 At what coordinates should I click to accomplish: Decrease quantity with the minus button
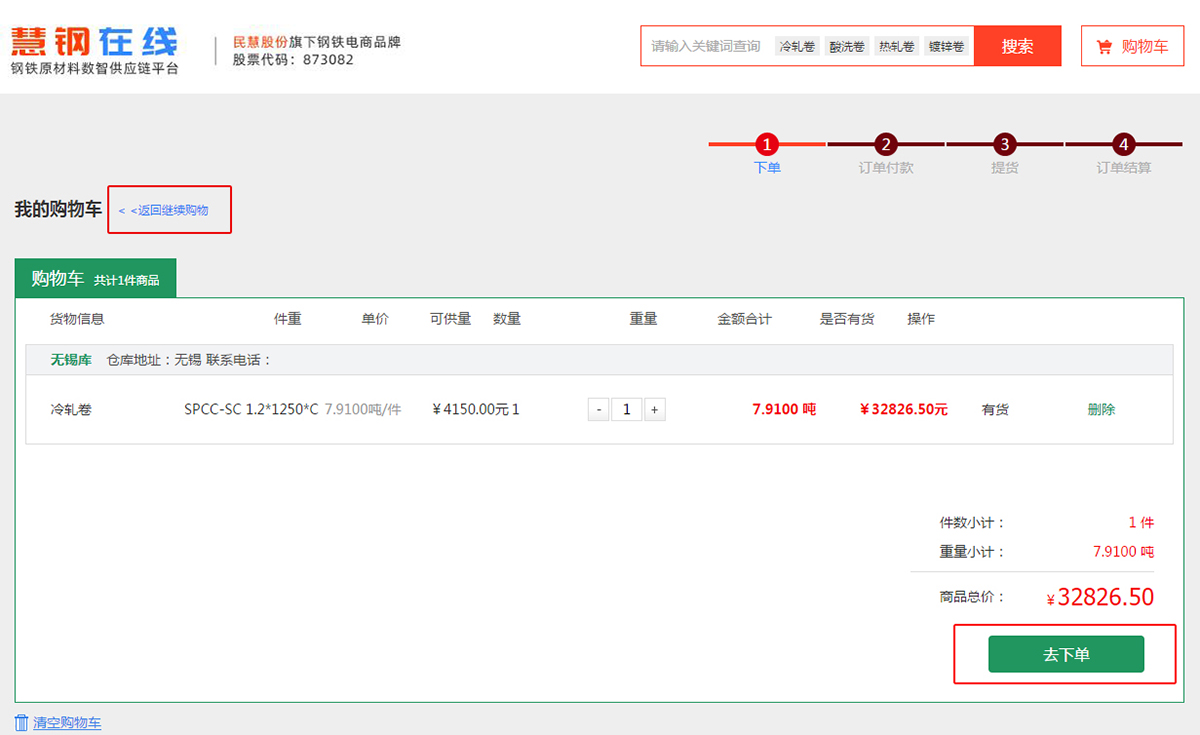[x=598, y=409]
